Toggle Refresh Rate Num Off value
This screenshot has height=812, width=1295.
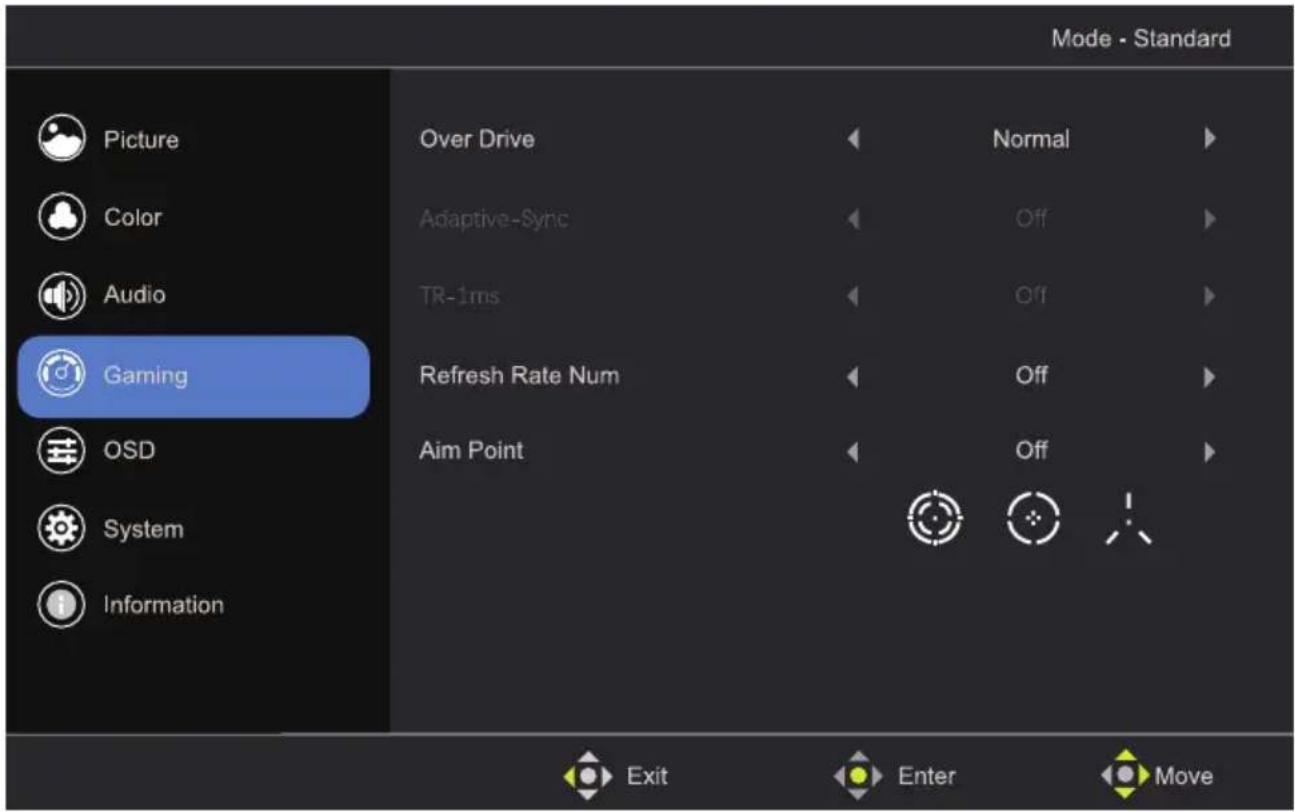click(1031, 376)
